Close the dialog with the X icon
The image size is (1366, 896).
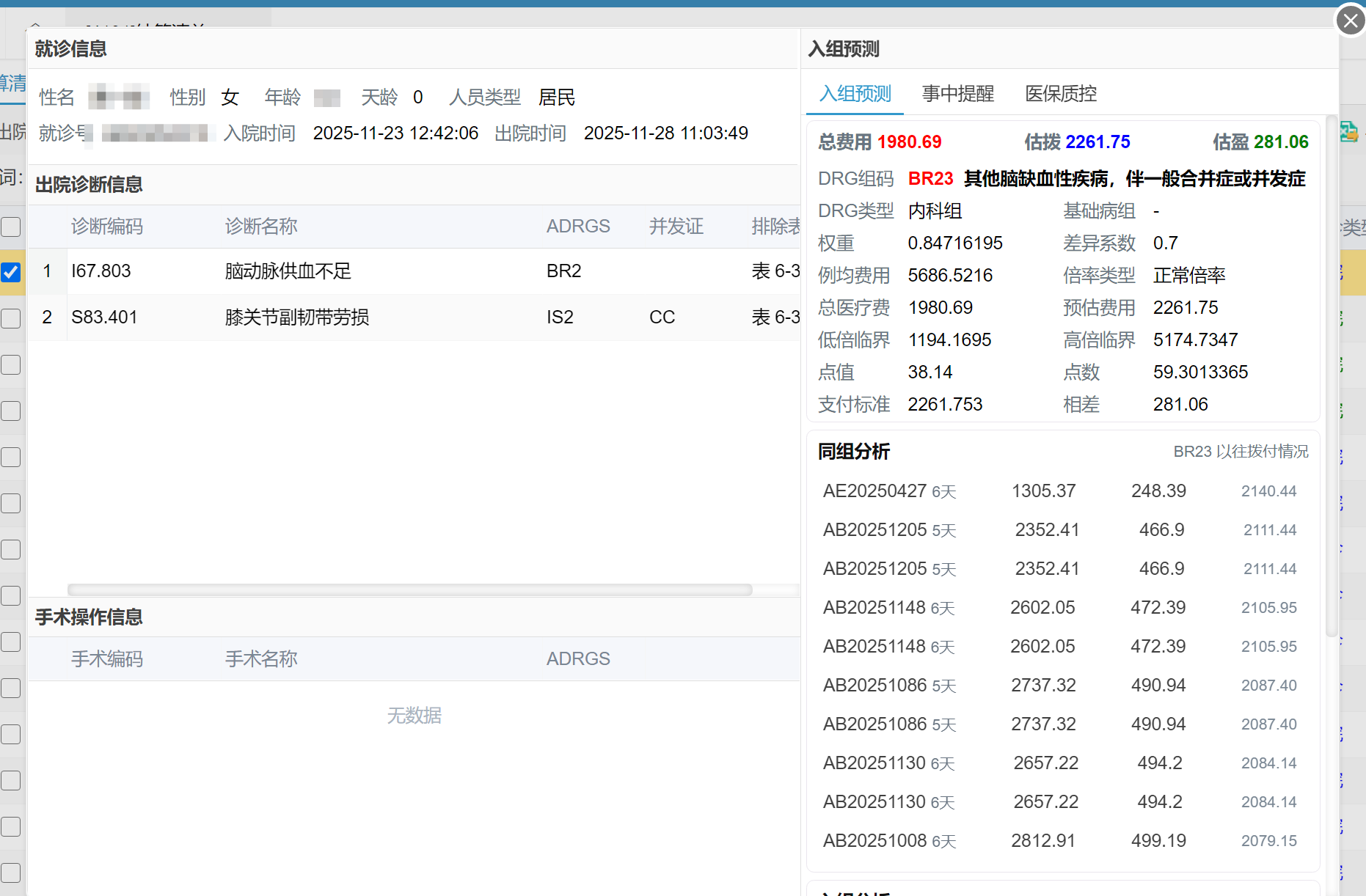coord(1350,21)
